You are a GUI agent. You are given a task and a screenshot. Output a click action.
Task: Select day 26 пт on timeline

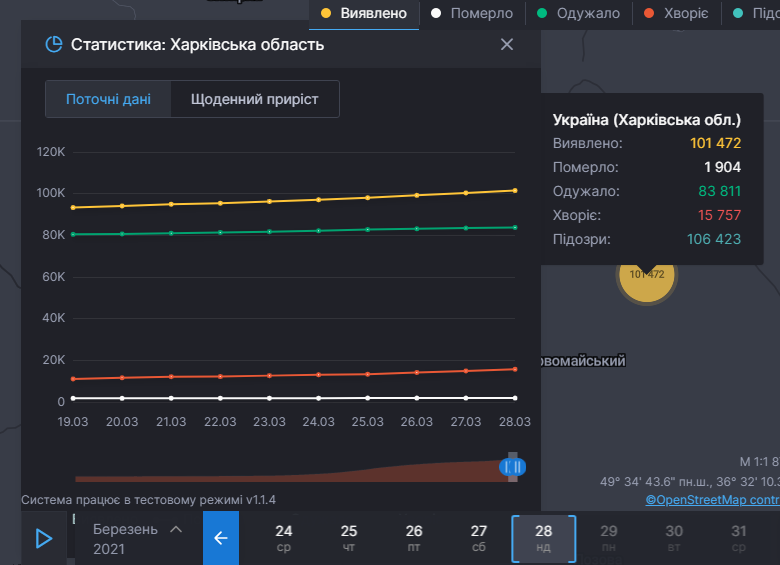(x=414, y=538)
